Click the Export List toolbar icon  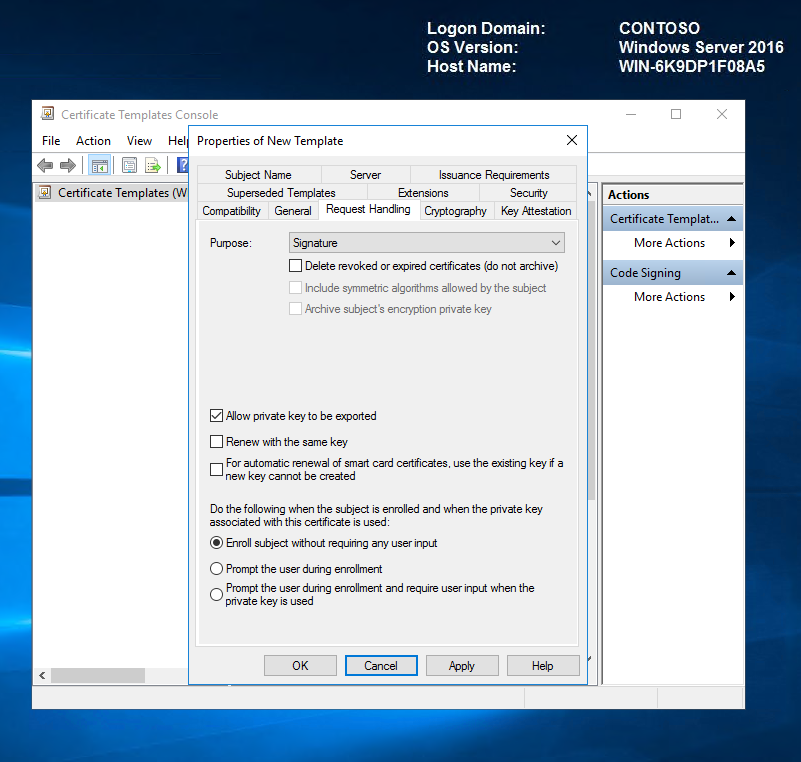153,165
